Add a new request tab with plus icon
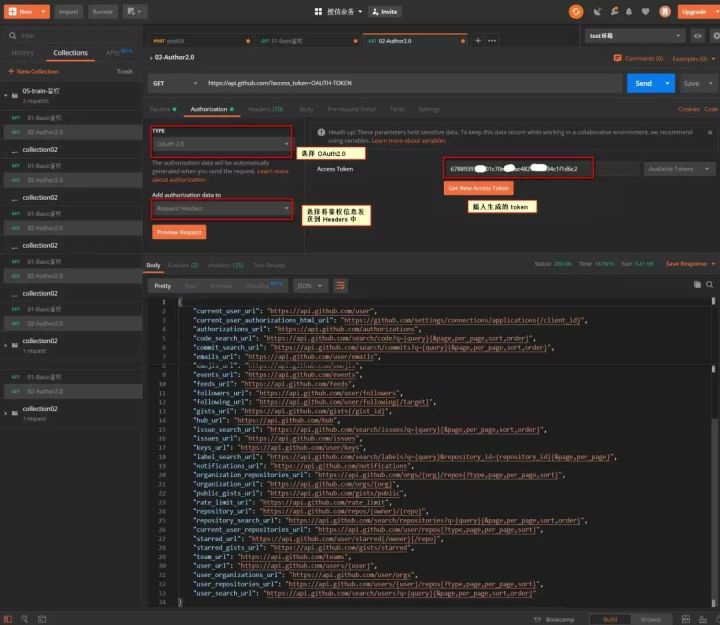720x625 pixels. click(478, 40)
